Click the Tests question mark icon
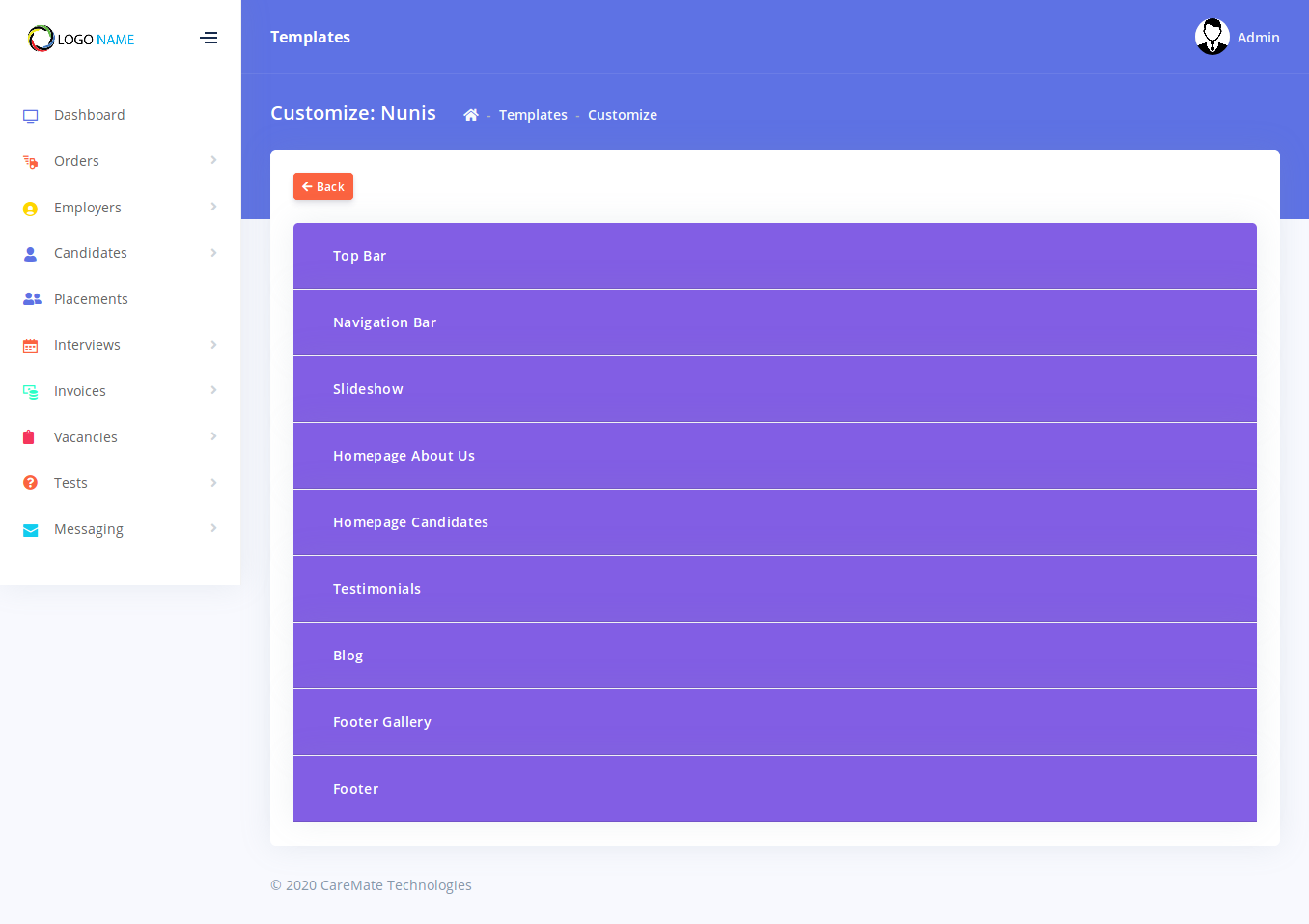1309x924 pixels. pos(31,483)
